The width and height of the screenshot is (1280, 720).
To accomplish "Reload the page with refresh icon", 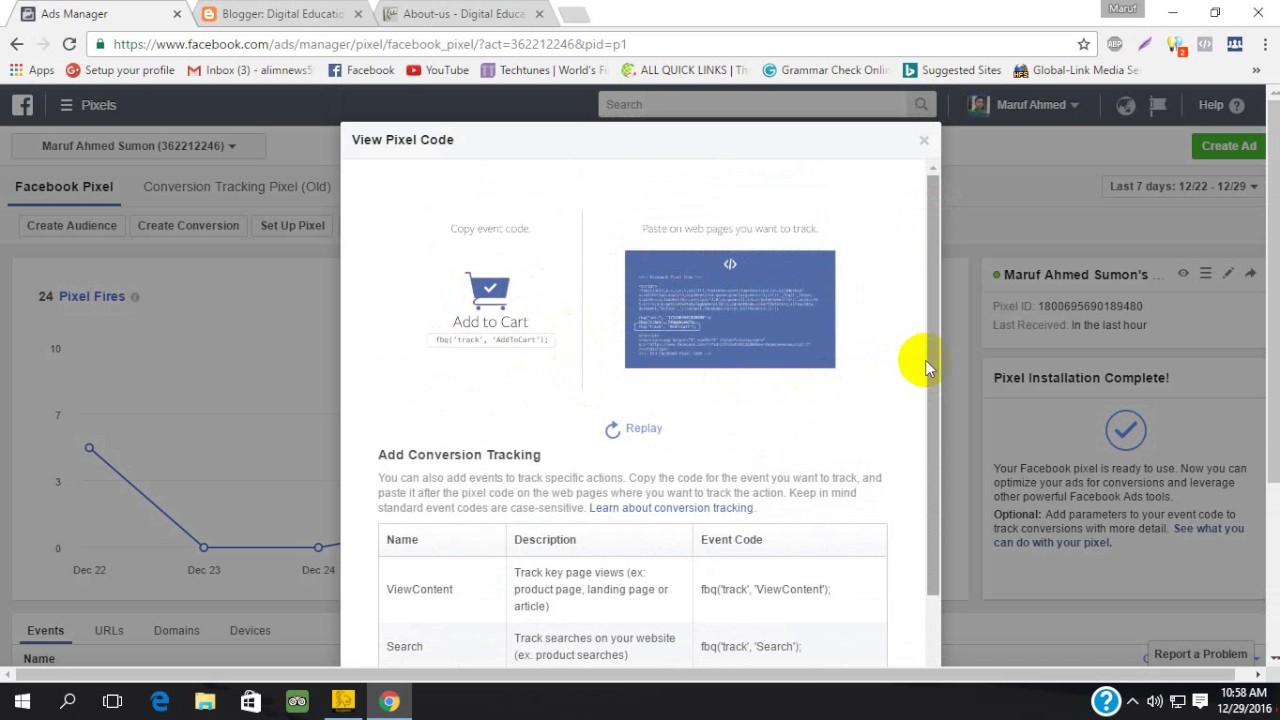I will pos(69,44).
